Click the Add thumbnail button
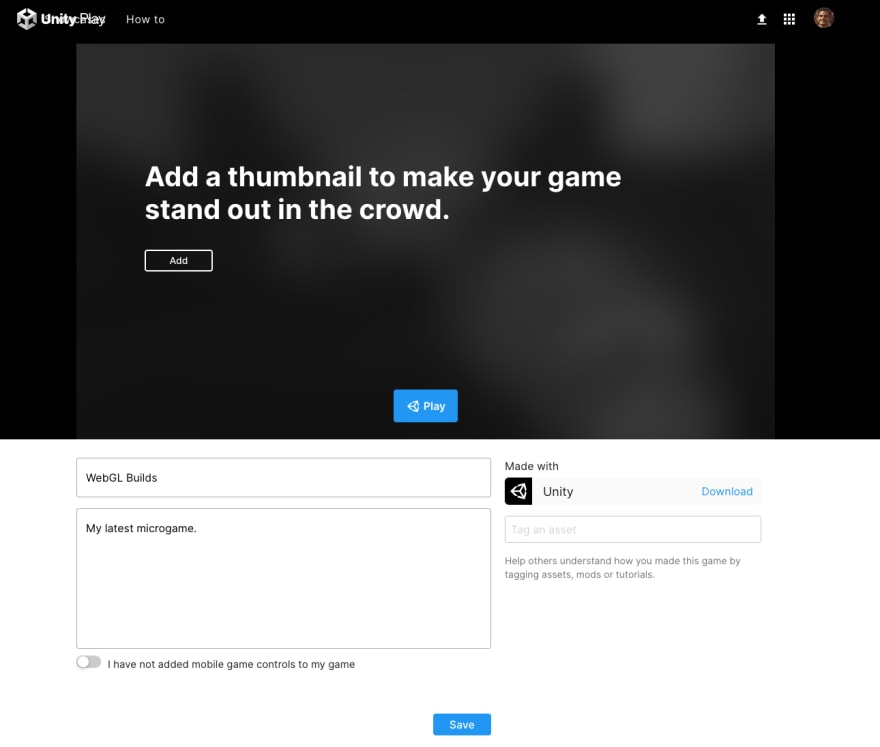 tap(178, 260)
